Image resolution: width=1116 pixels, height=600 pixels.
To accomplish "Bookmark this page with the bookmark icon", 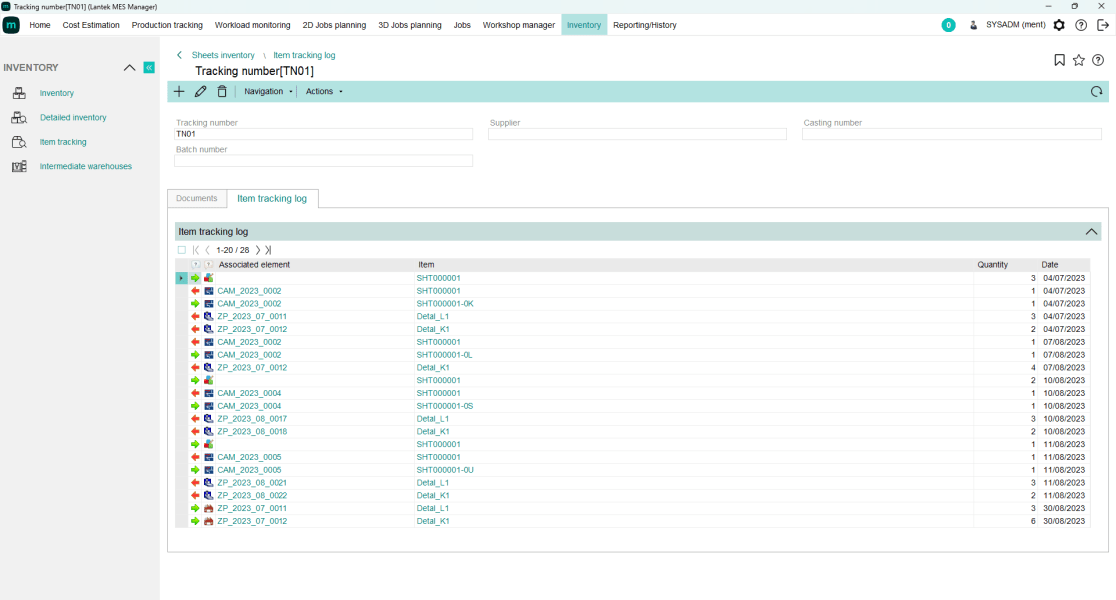I will pos(1059,60).
